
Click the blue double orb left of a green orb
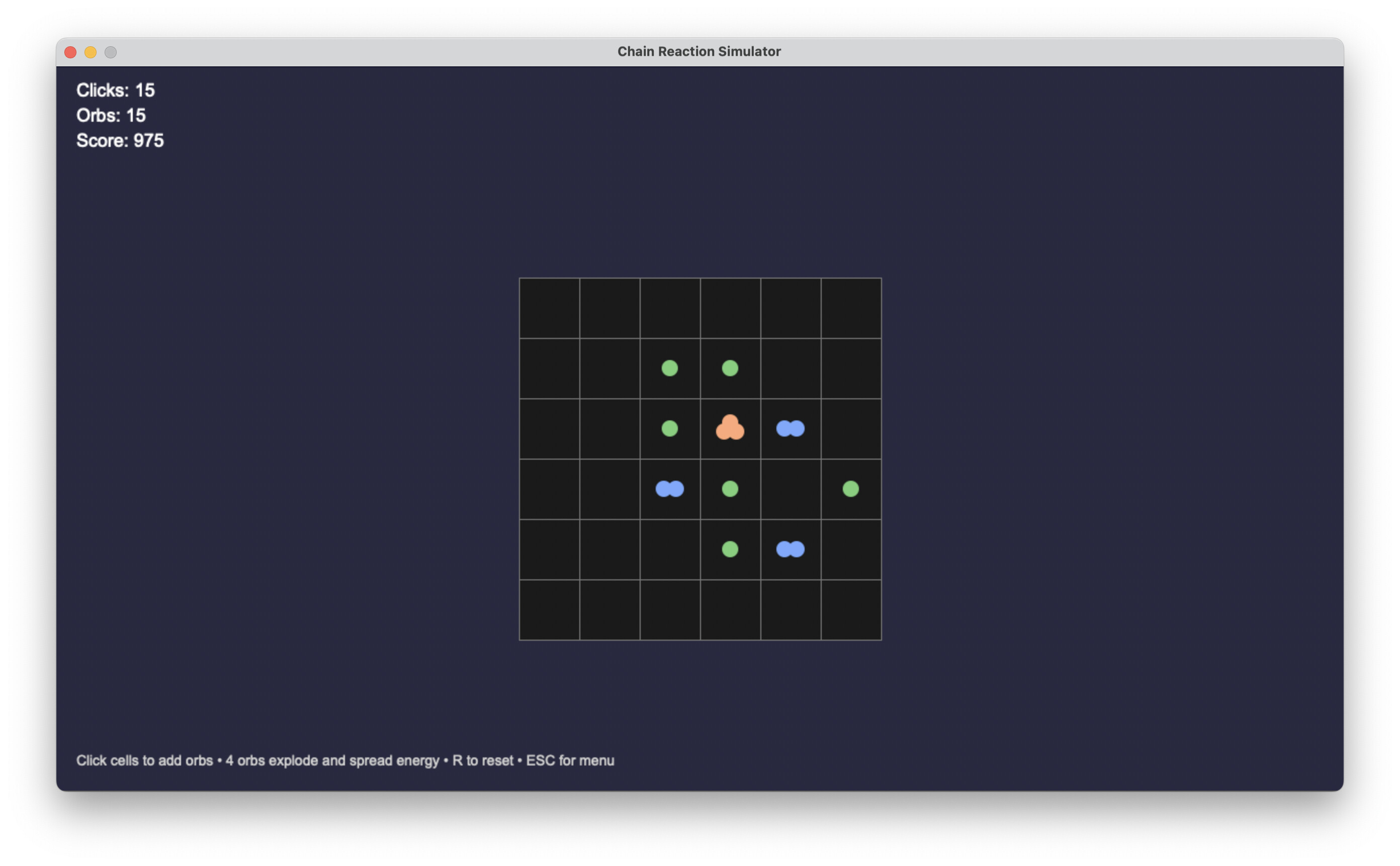click(669, 488)
